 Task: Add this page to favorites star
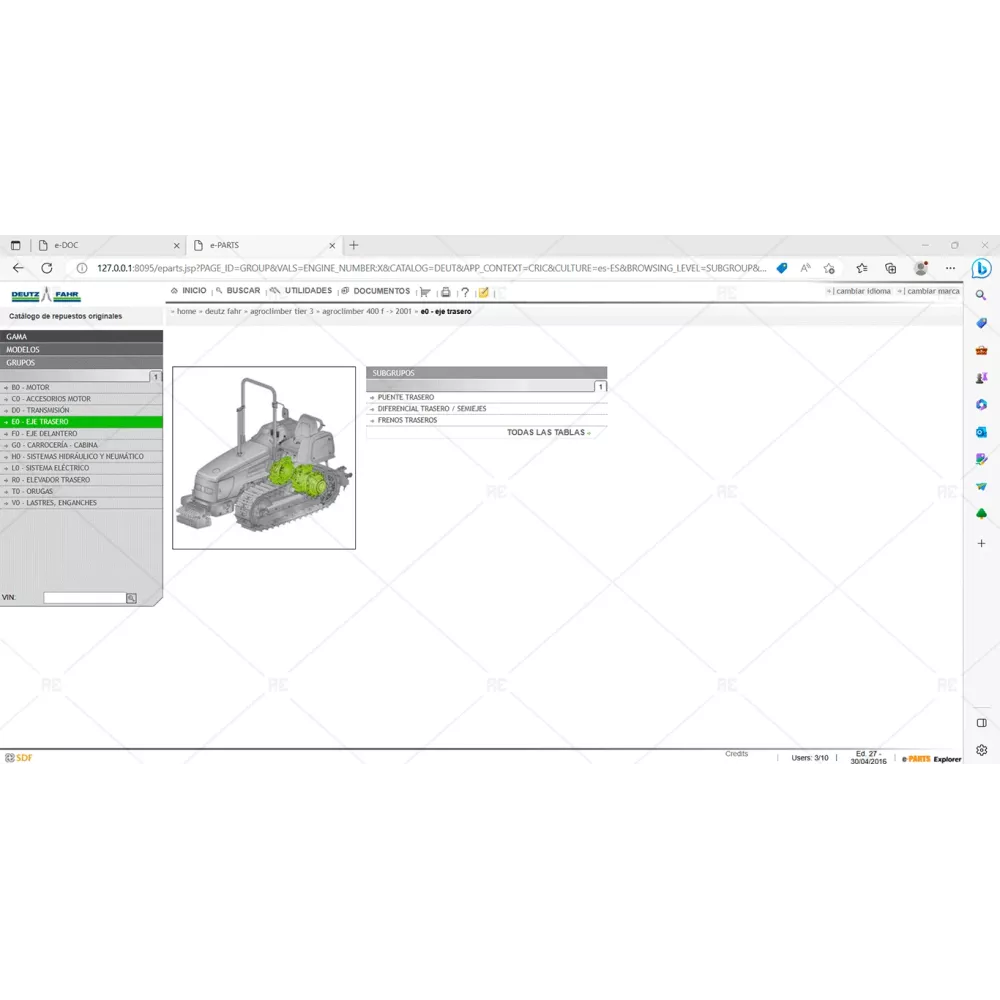point(829,268)
